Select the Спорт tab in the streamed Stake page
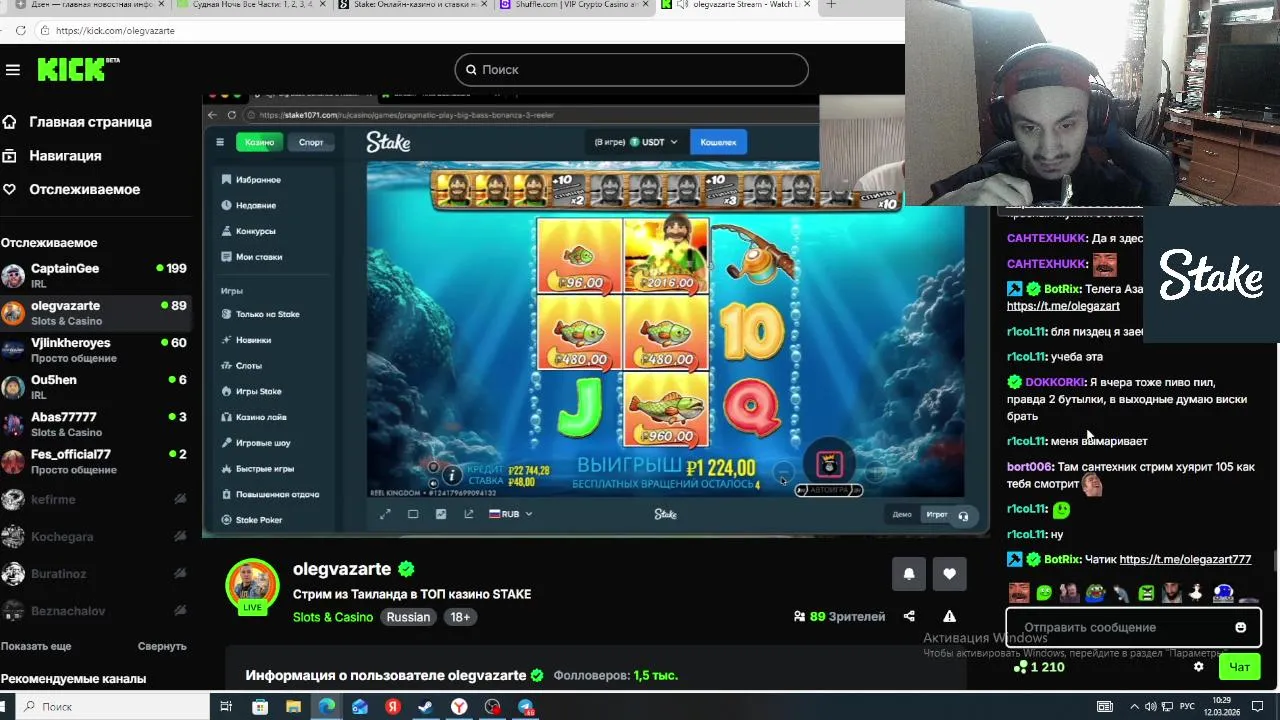1280x720 pixels. [311, 142]
